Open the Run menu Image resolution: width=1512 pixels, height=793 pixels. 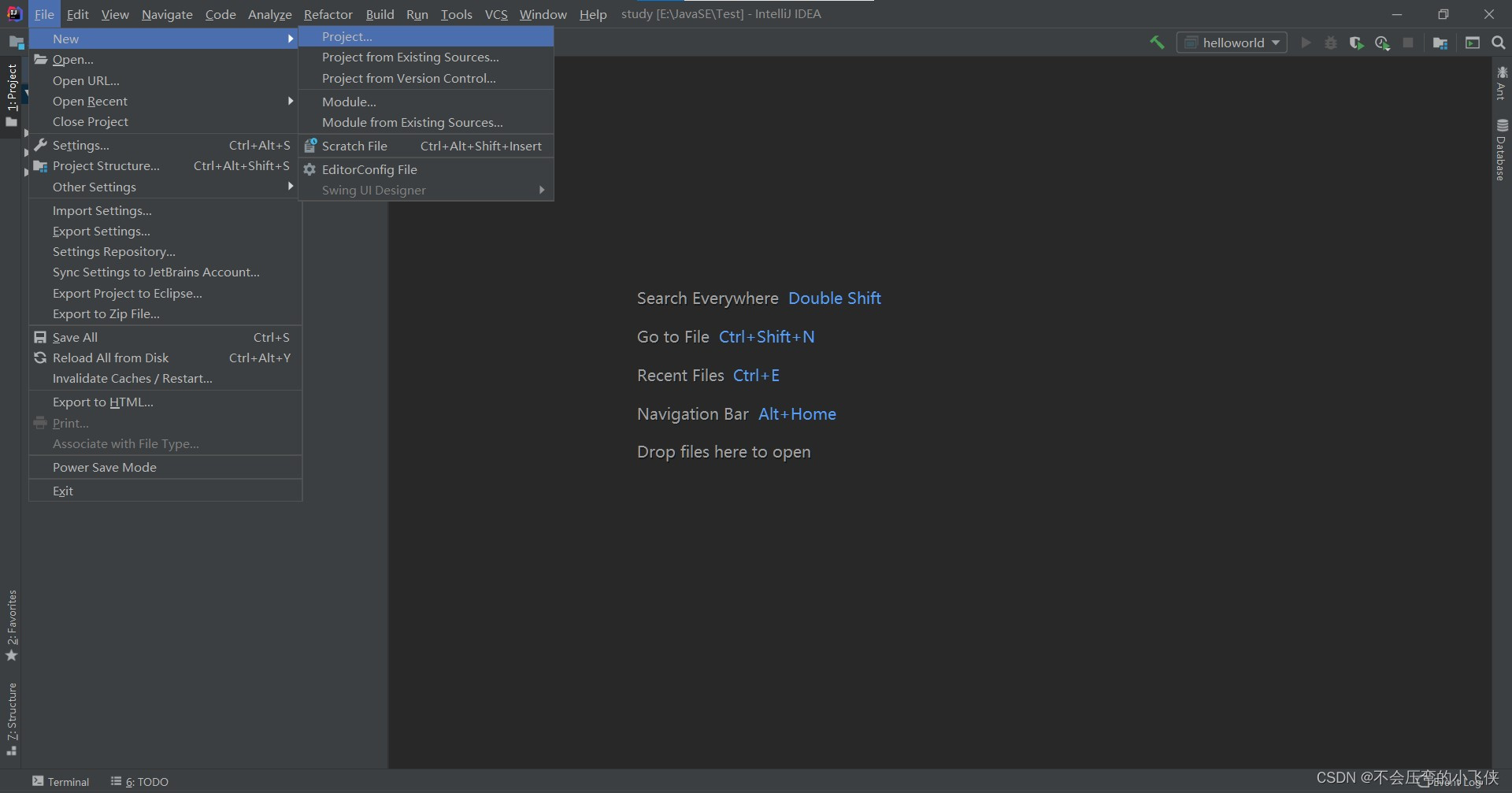pyautogui.click(x=417, y=14)
